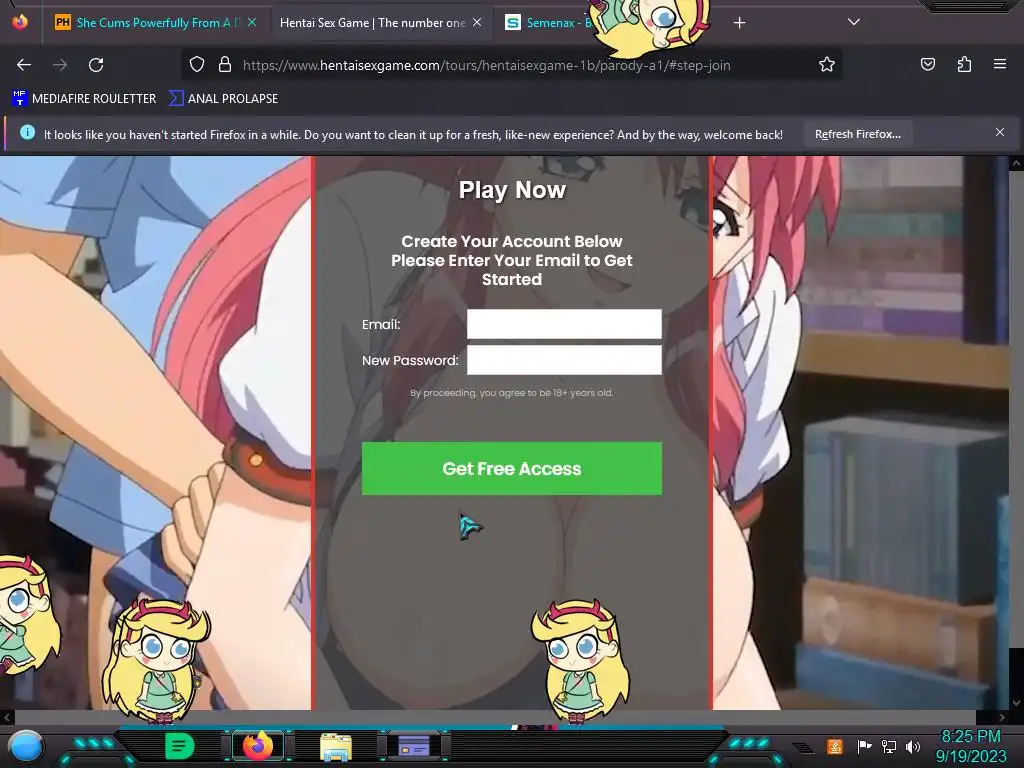
Task: Close the active middle browser tab
Action: coord(477,22)
